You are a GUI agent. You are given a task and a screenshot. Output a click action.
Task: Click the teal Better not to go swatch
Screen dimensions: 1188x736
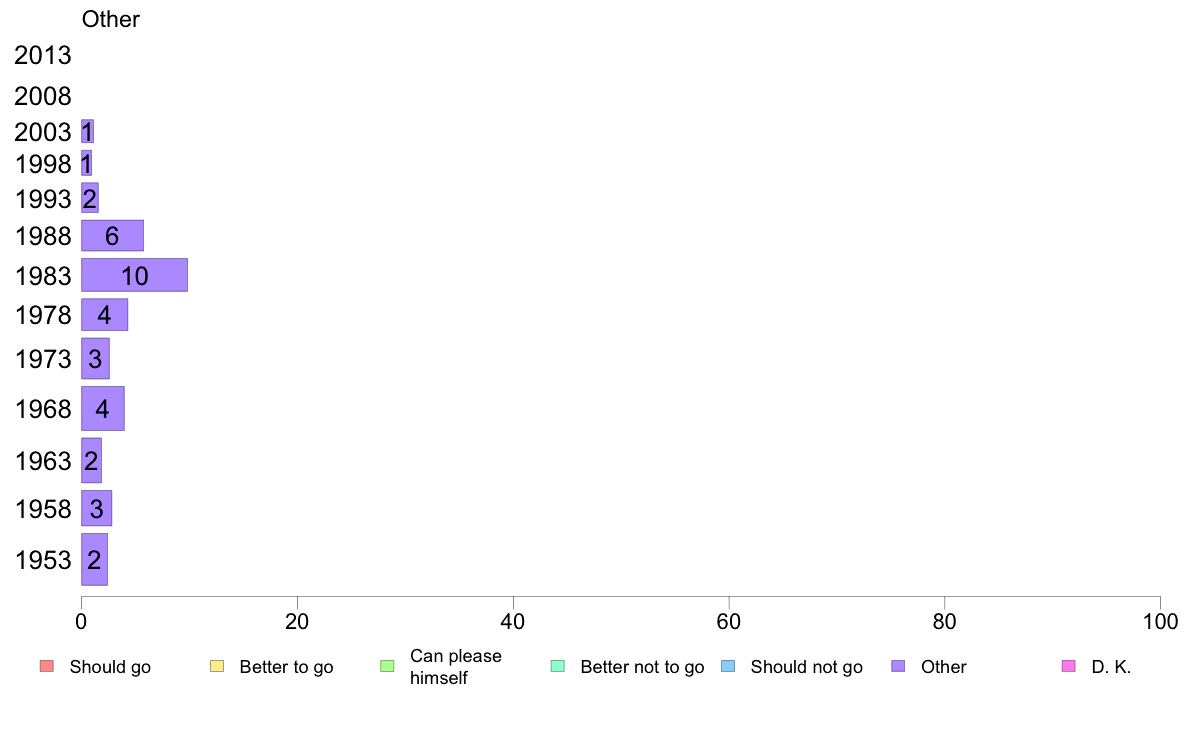(558, 666)
